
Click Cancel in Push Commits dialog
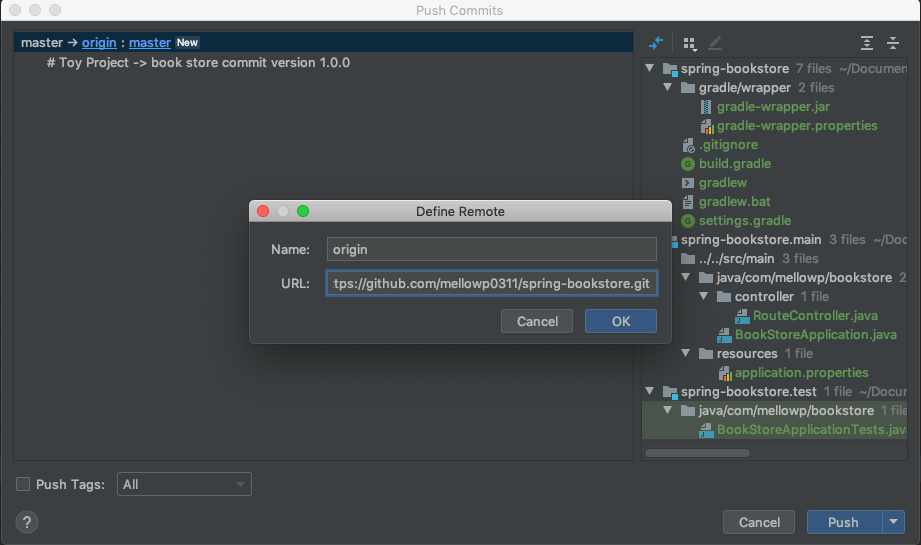click(759, 522)
